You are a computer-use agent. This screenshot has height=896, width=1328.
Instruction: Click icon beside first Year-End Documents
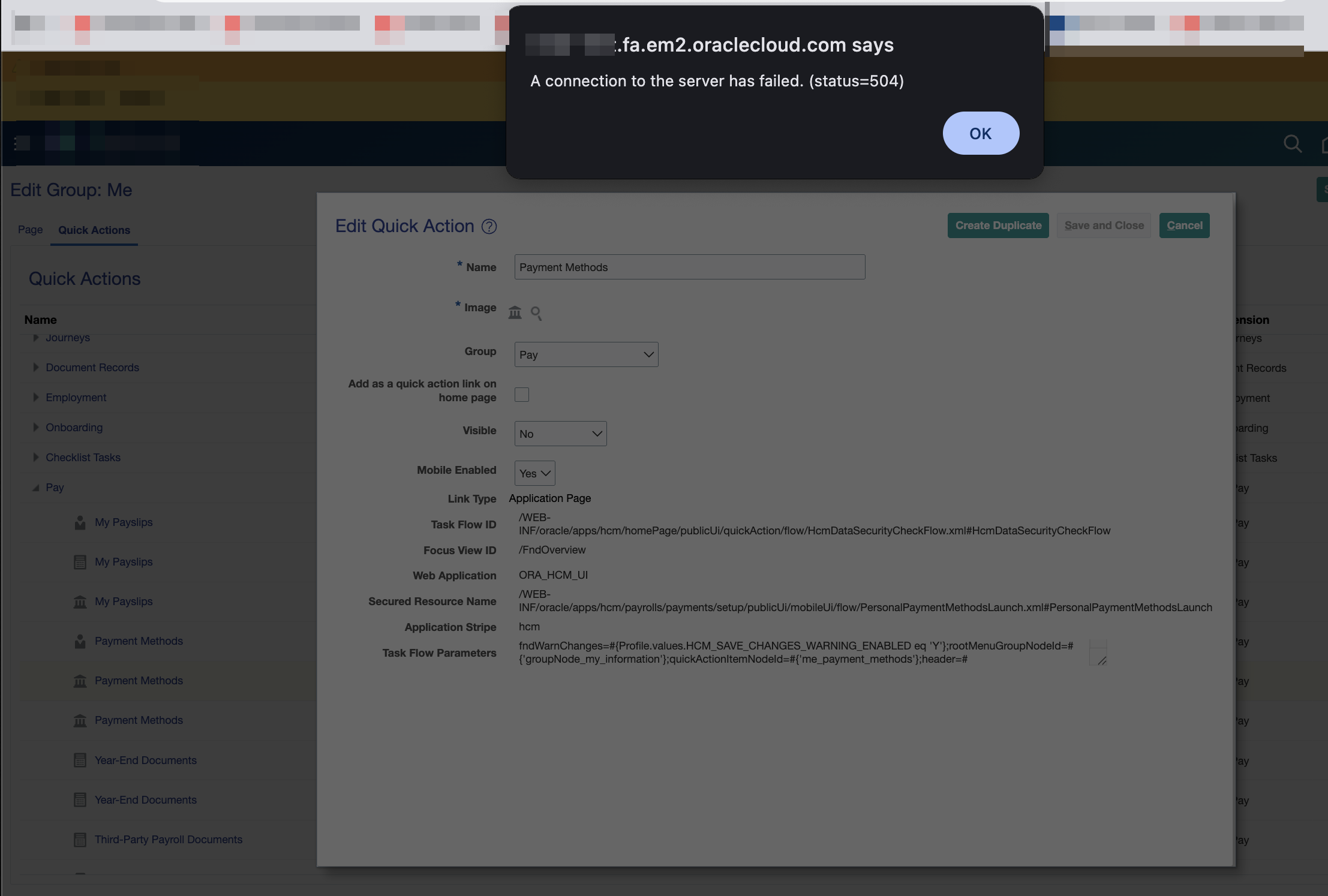(80, 760)
